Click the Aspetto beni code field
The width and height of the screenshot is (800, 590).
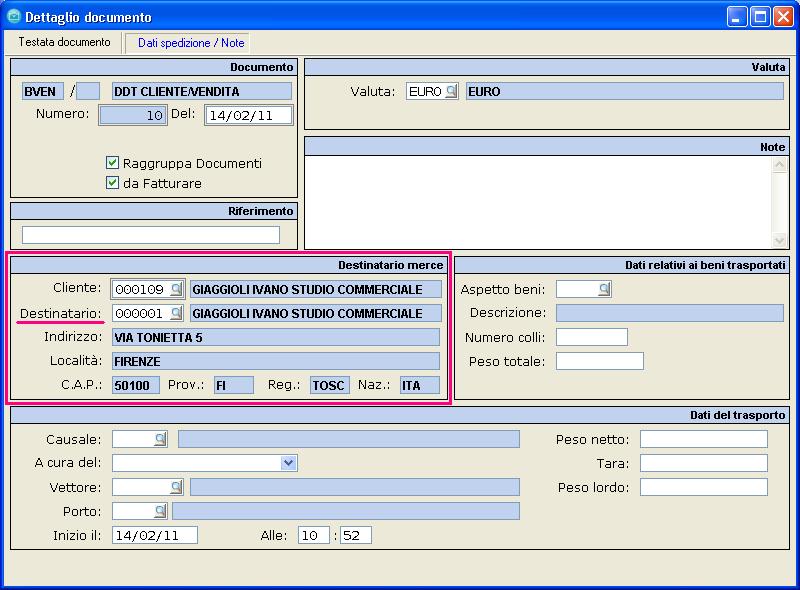(x=577, y=289)
